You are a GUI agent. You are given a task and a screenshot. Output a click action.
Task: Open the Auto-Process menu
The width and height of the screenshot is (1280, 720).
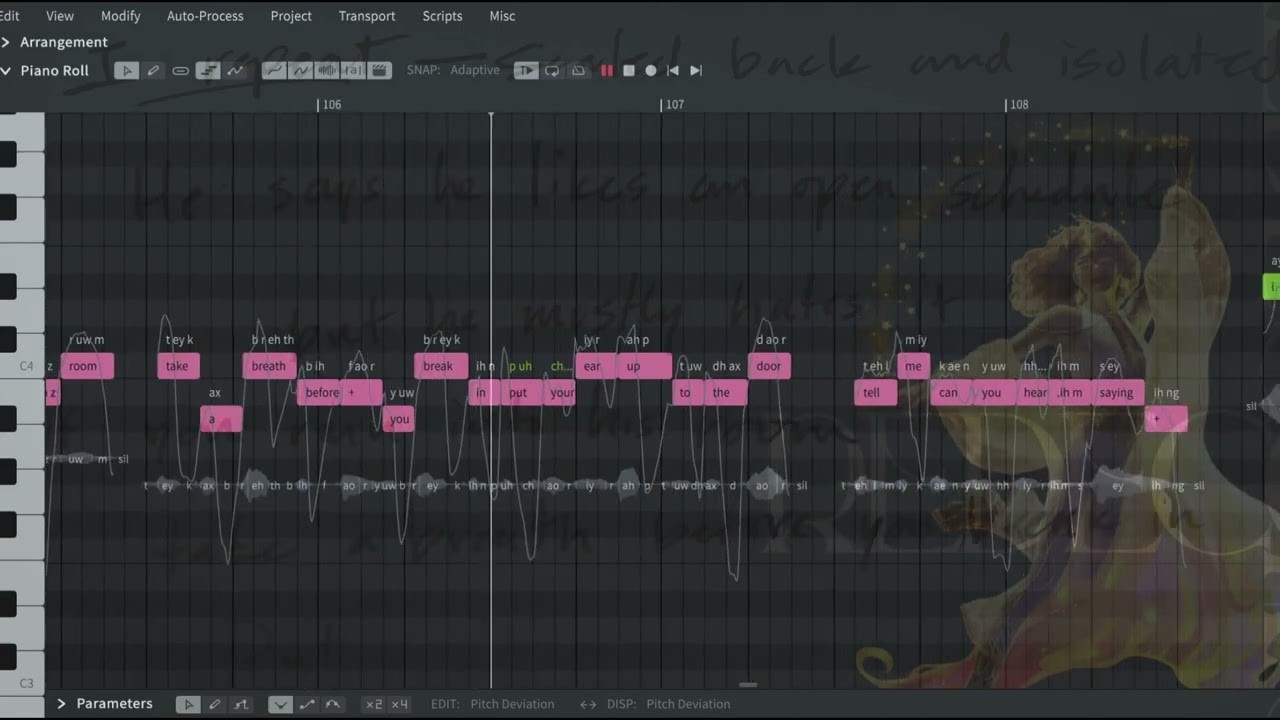pyautogui.click(x=205, y=16)
